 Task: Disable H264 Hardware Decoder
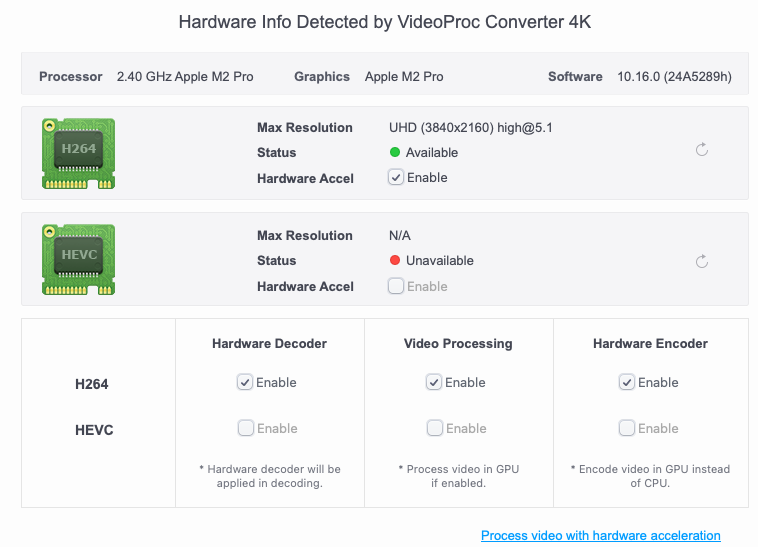pos(245,382)
